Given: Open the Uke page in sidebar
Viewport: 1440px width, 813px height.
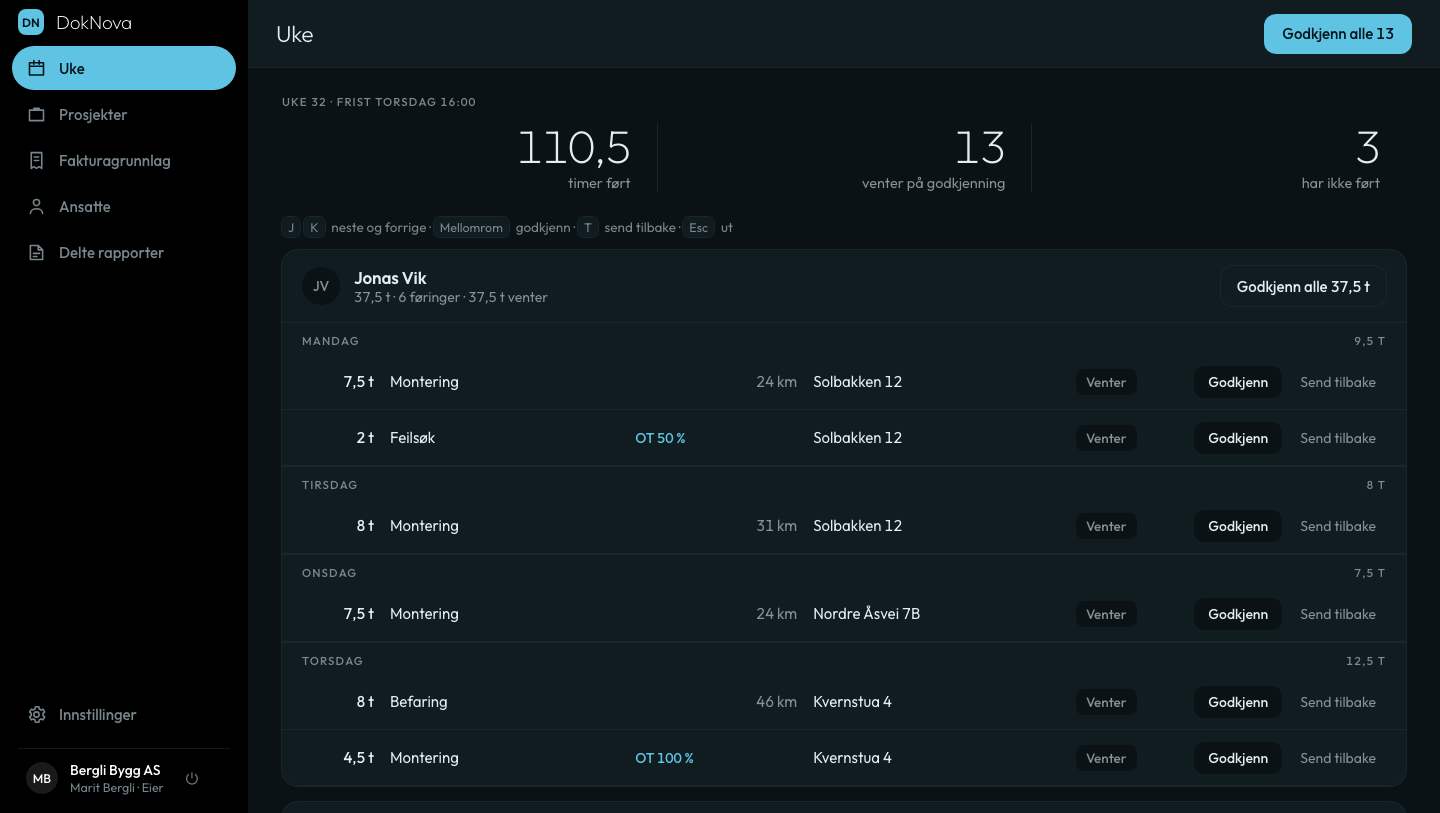Looking at the screenshot, I should (x=124, y=68).
